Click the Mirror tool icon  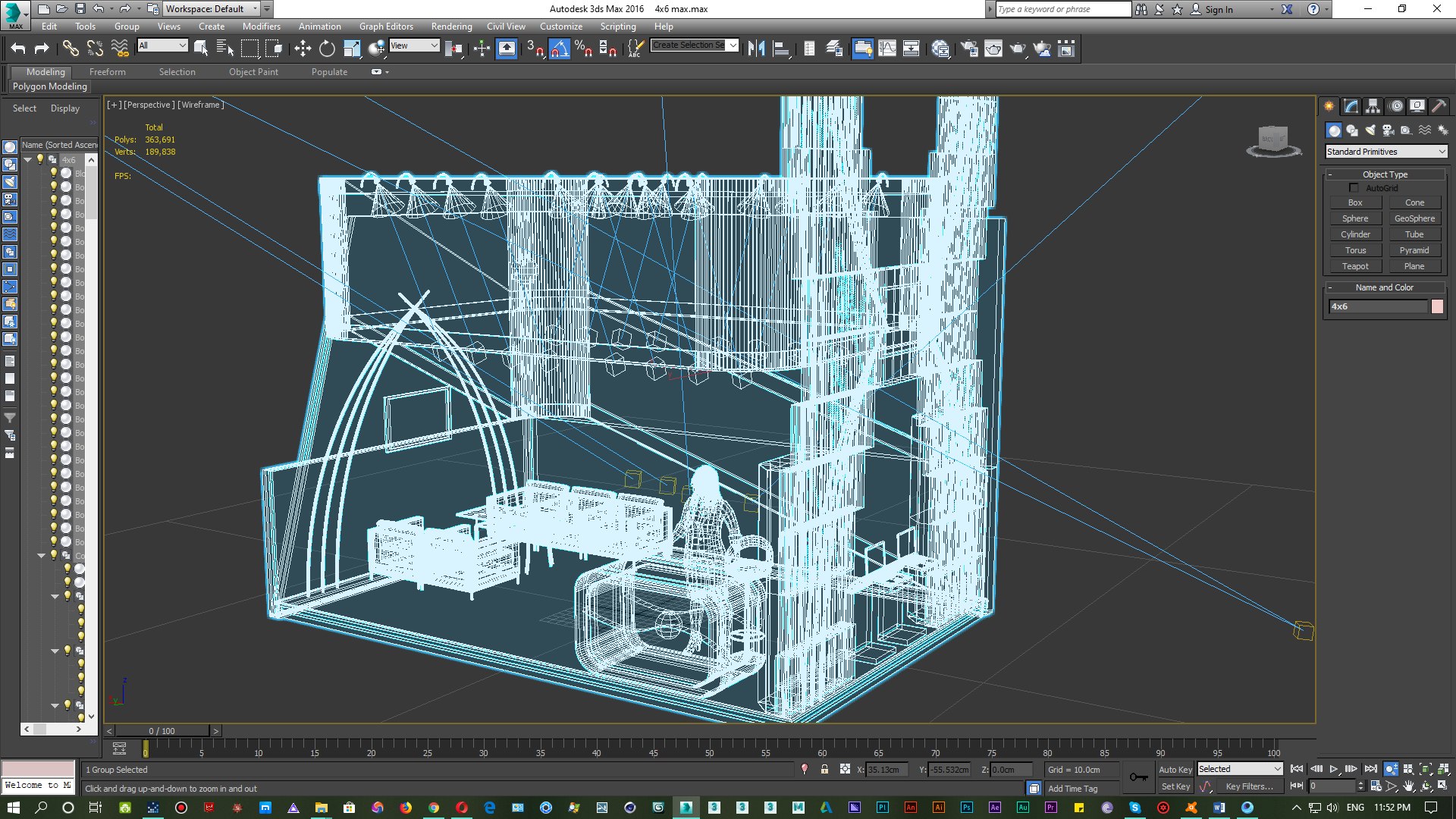click(756, 49)
